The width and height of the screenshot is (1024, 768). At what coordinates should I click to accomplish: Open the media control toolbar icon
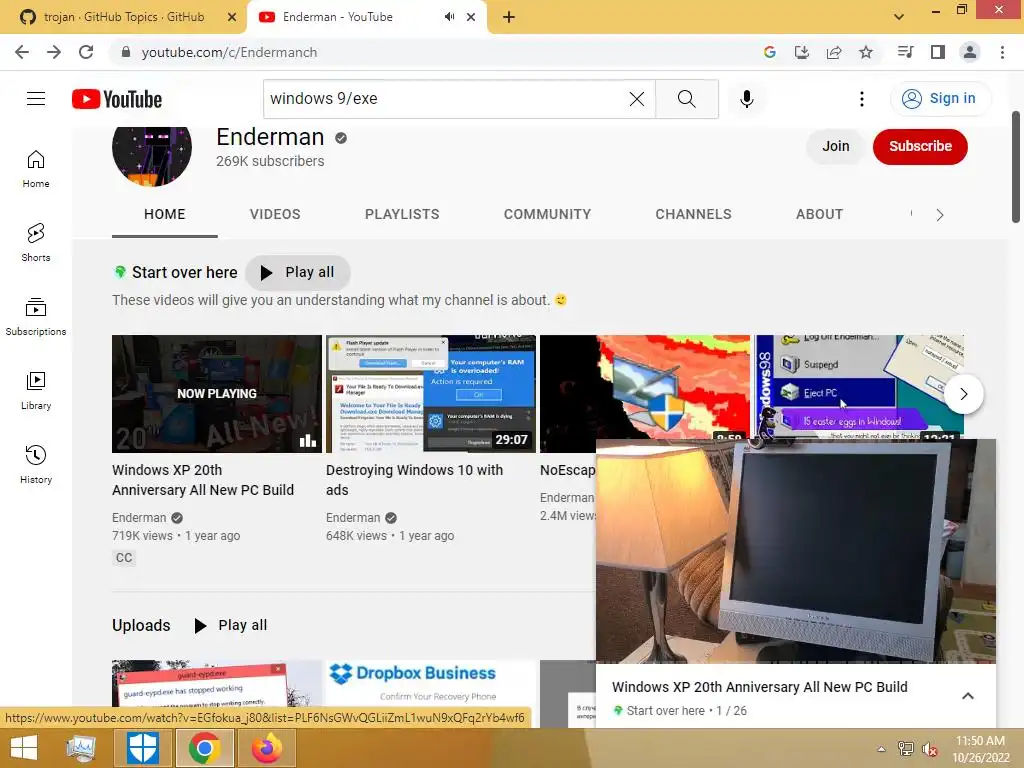click(x=905, y=52)
